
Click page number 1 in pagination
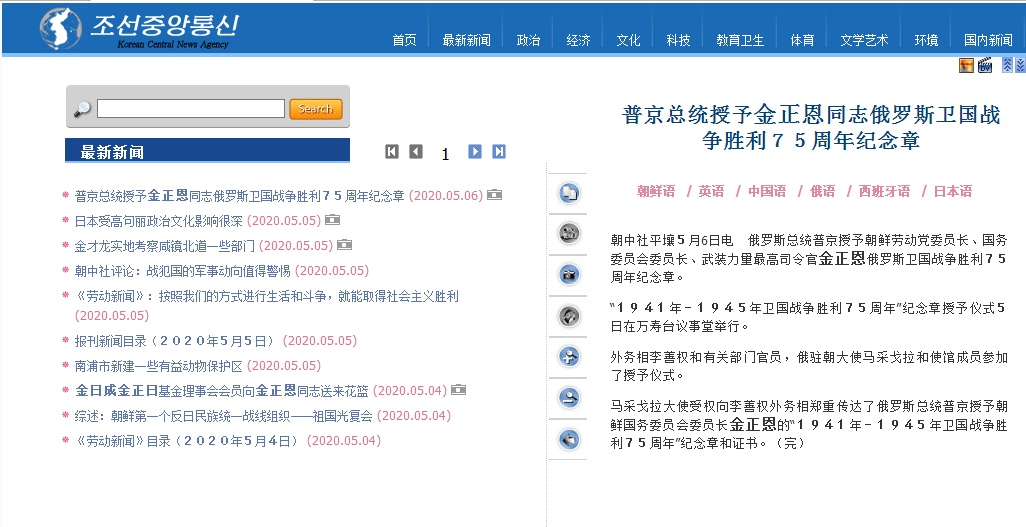point(446,154)
